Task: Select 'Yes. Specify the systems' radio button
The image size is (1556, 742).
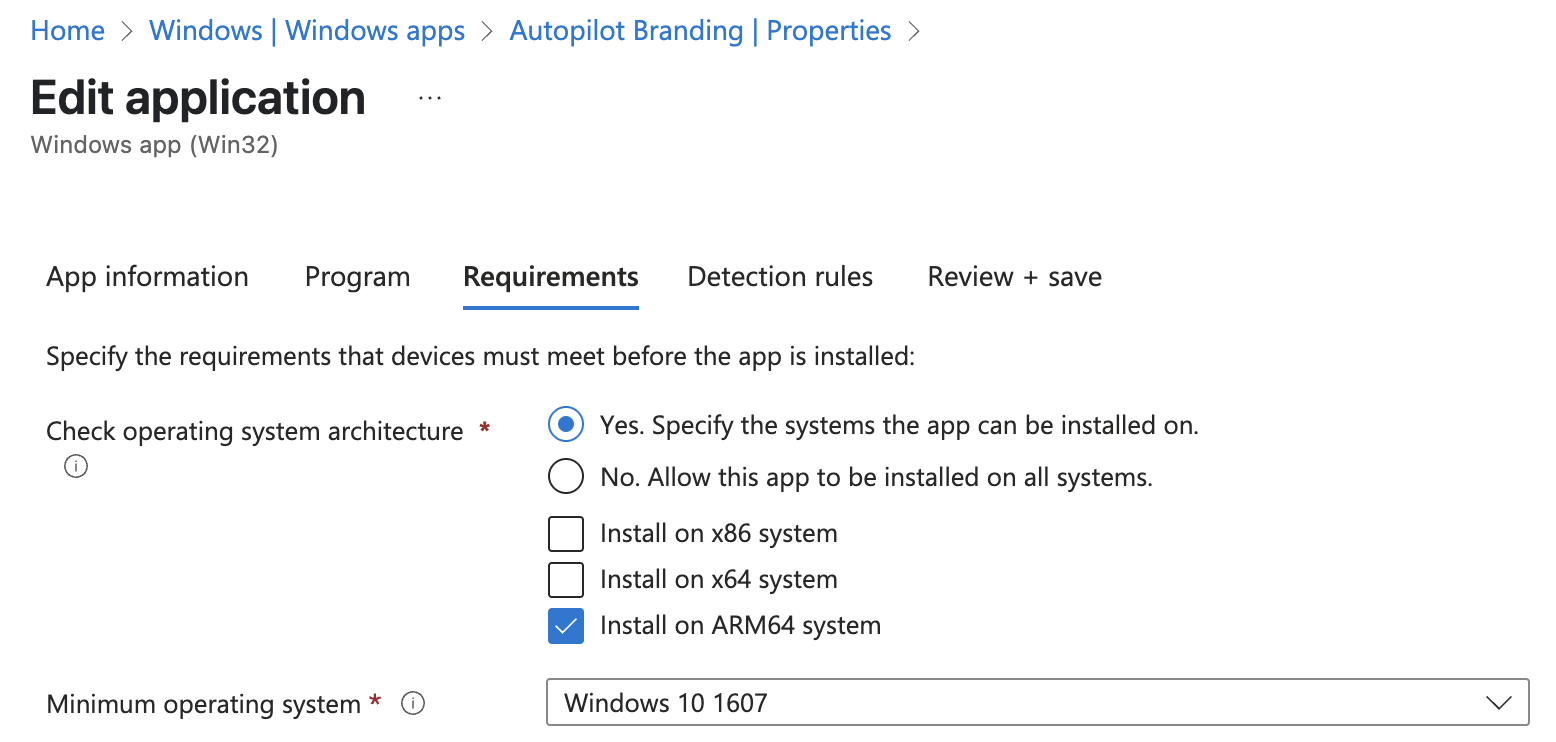Action: [566, 425]
